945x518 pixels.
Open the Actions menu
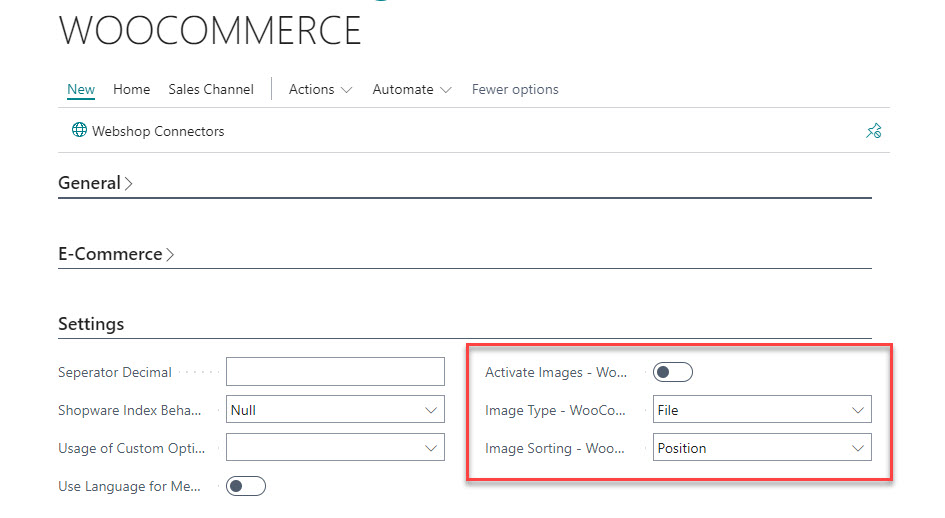[320, 89]
